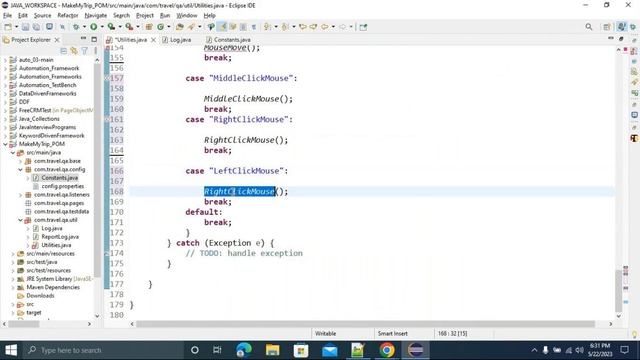Close the Utilities.java editor tab
The height and width of the screenshot is (360, 640).
pos(153,40)
